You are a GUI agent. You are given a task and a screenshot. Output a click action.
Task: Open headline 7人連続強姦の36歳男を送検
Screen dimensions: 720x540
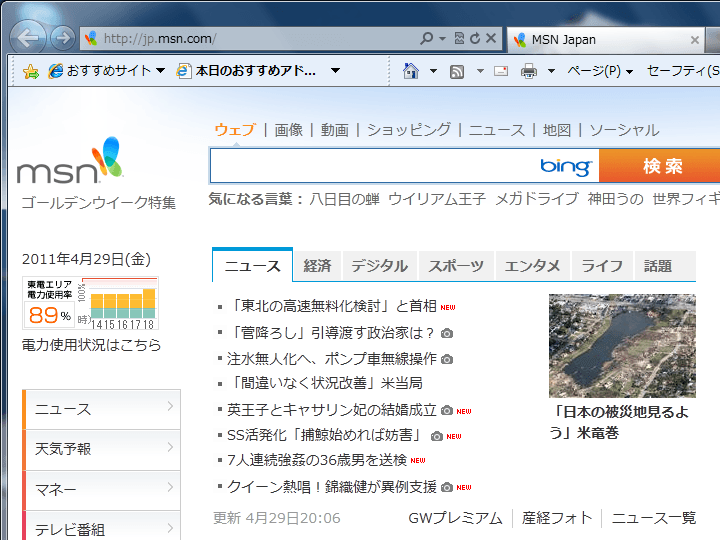[x=317, y=460]
